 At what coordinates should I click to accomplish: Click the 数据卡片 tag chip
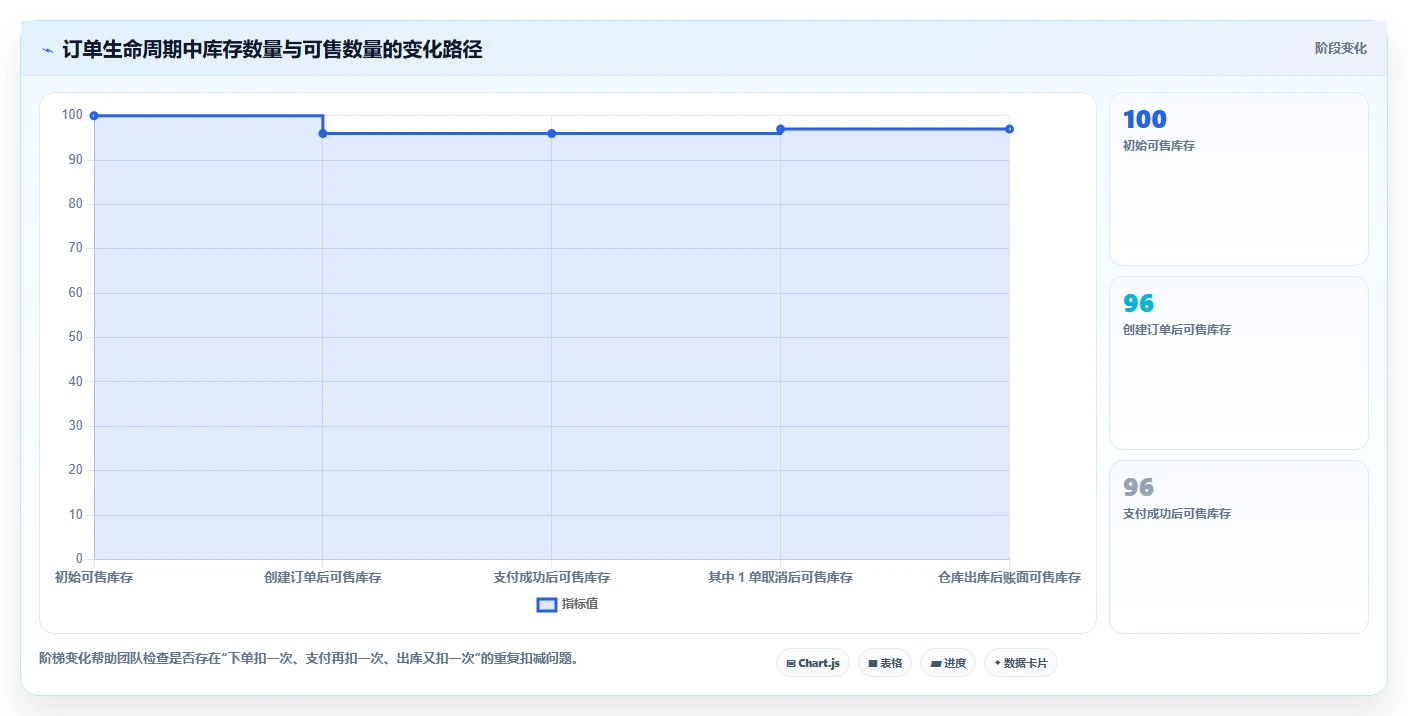(x=1020, y=663)
